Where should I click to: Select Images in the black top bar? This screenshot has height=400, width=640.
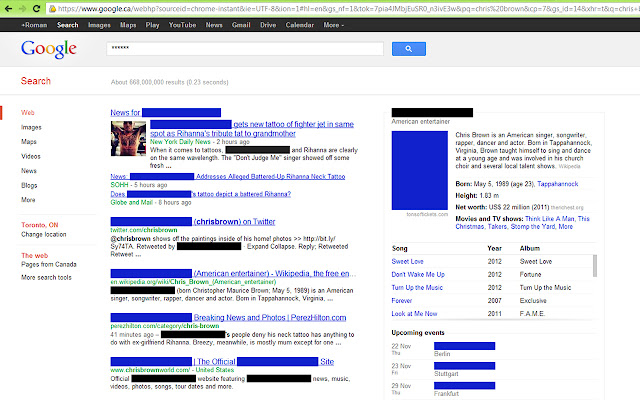tap(99, 25)
